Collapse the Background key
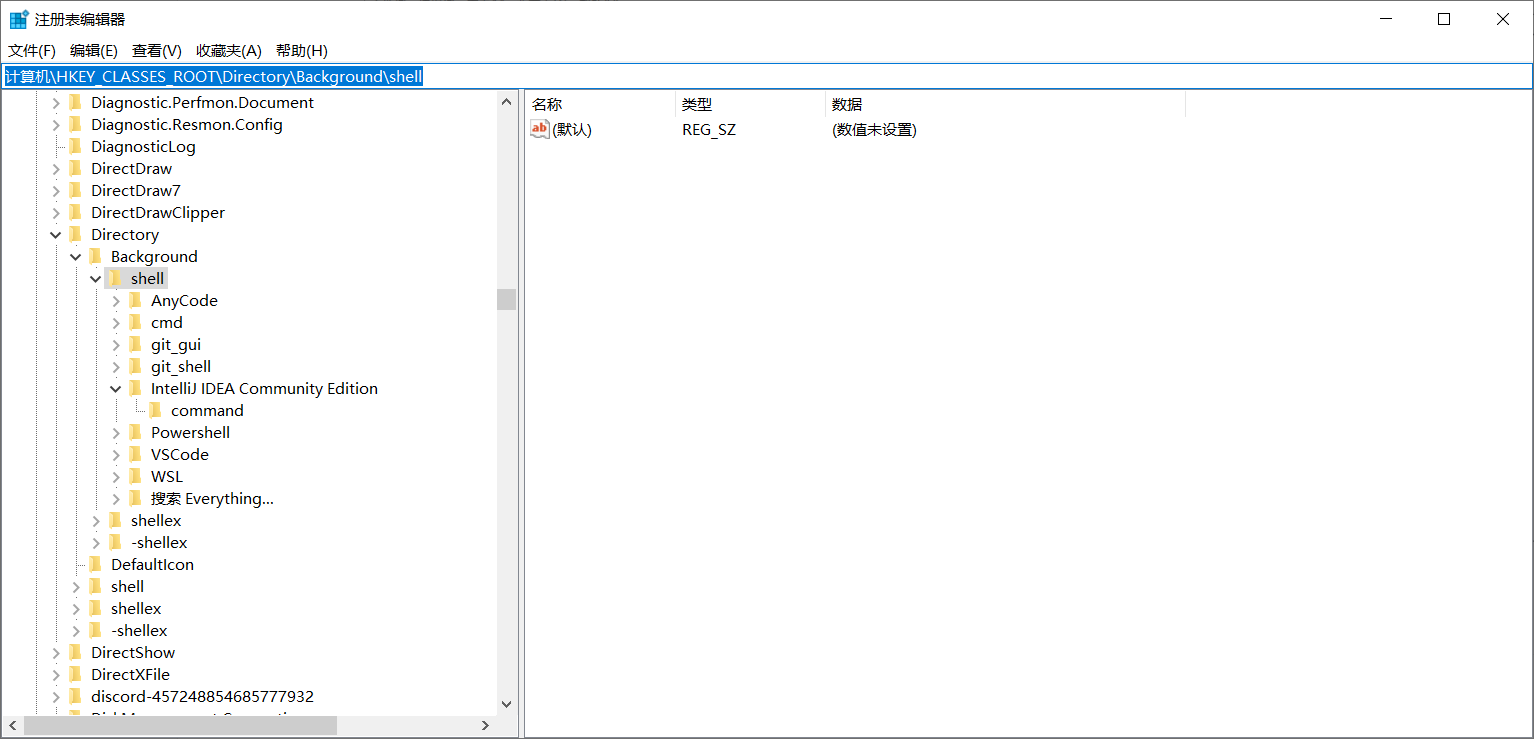1534x739 pixels. tap(76, 257)
